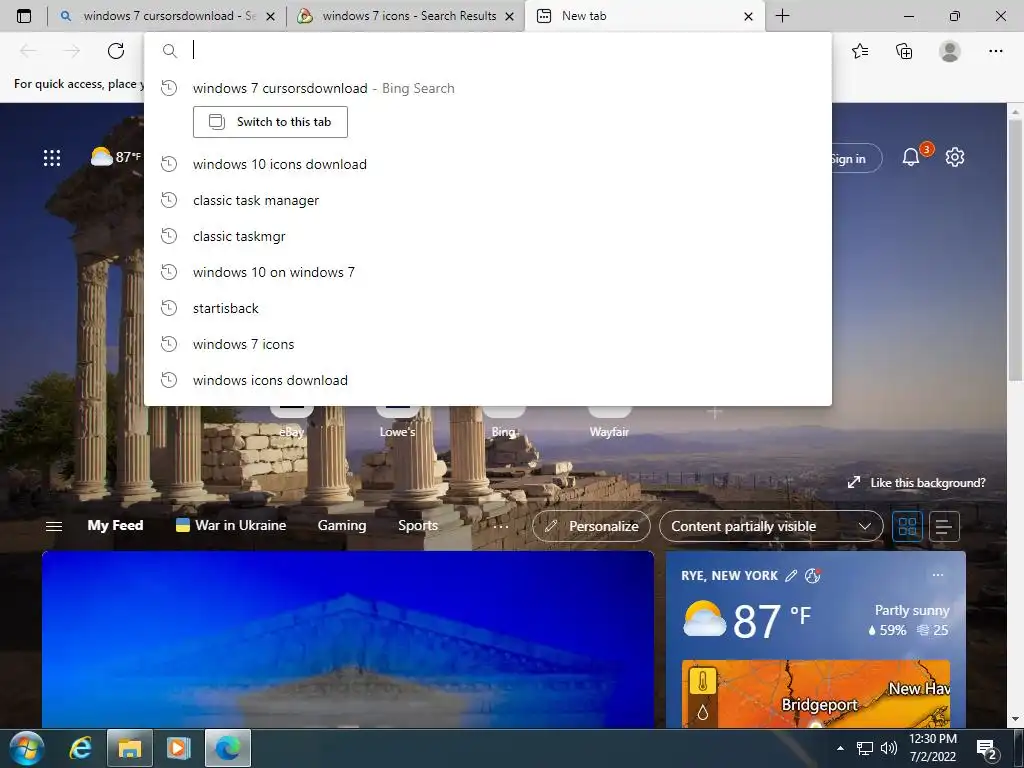The height and width of the screenshot is (768, 1024).
Task: Open the Collections icon
Action: tap(904, 51)
